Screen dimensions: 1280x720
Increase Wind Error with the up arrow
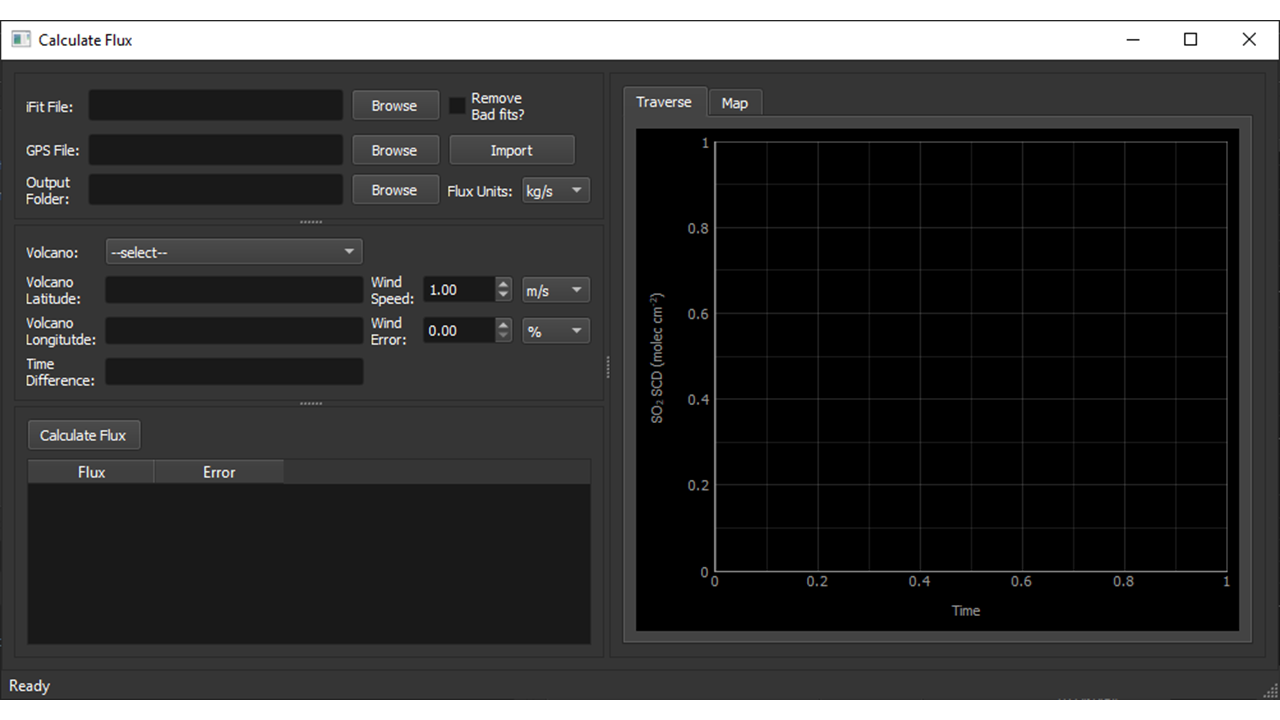coord(504,325)
